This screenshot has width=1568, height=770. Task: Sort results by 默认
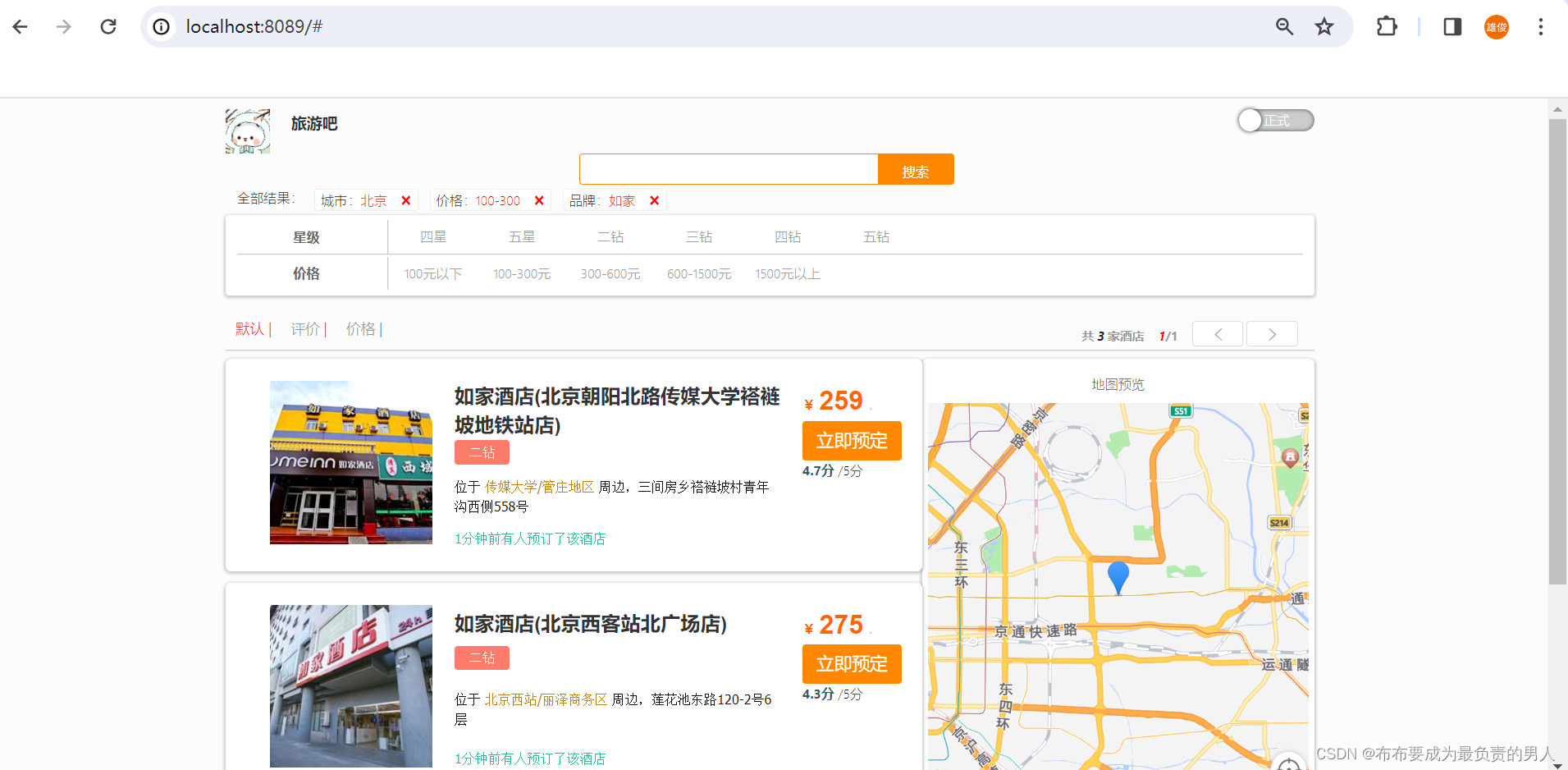[249, 329]
